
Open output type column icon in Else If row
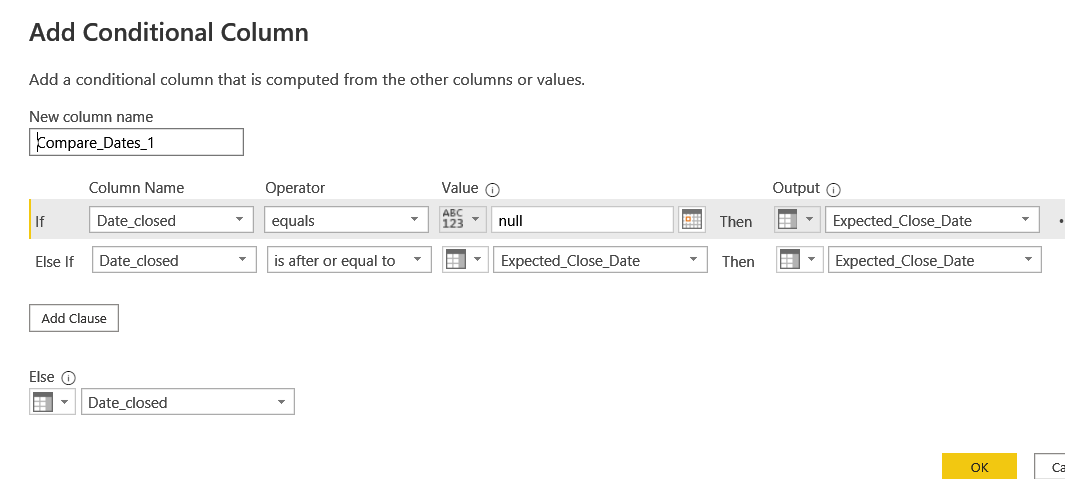(x=799, y=260)
